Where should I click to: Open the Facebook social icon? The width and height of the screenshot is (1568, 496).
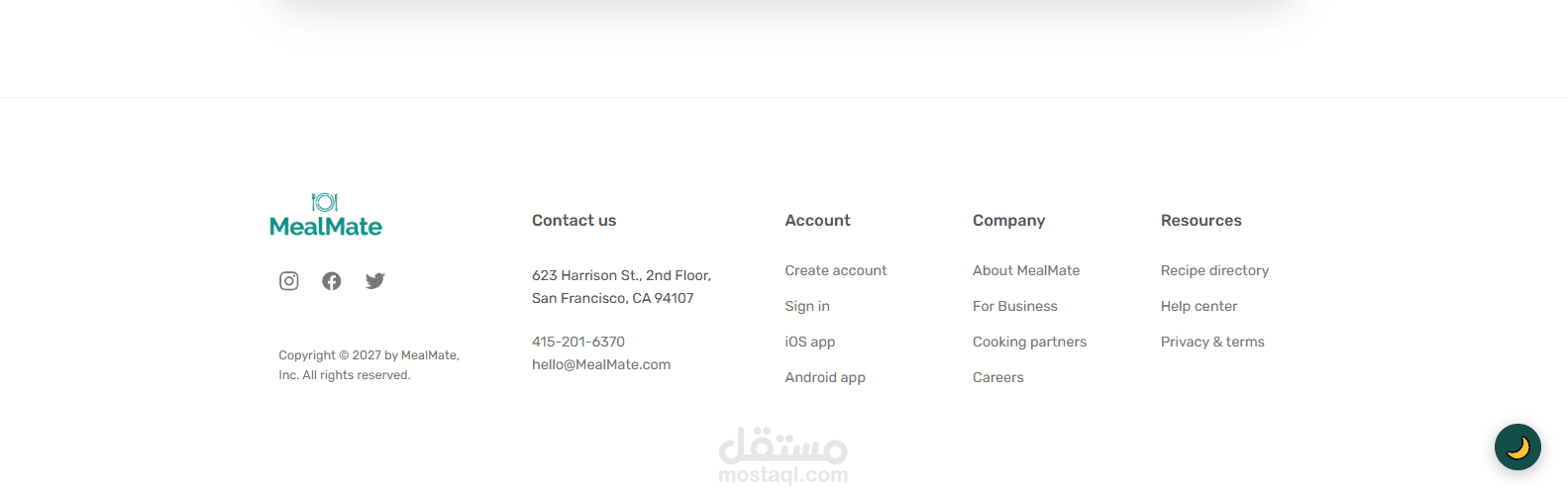tap(332, 281)
